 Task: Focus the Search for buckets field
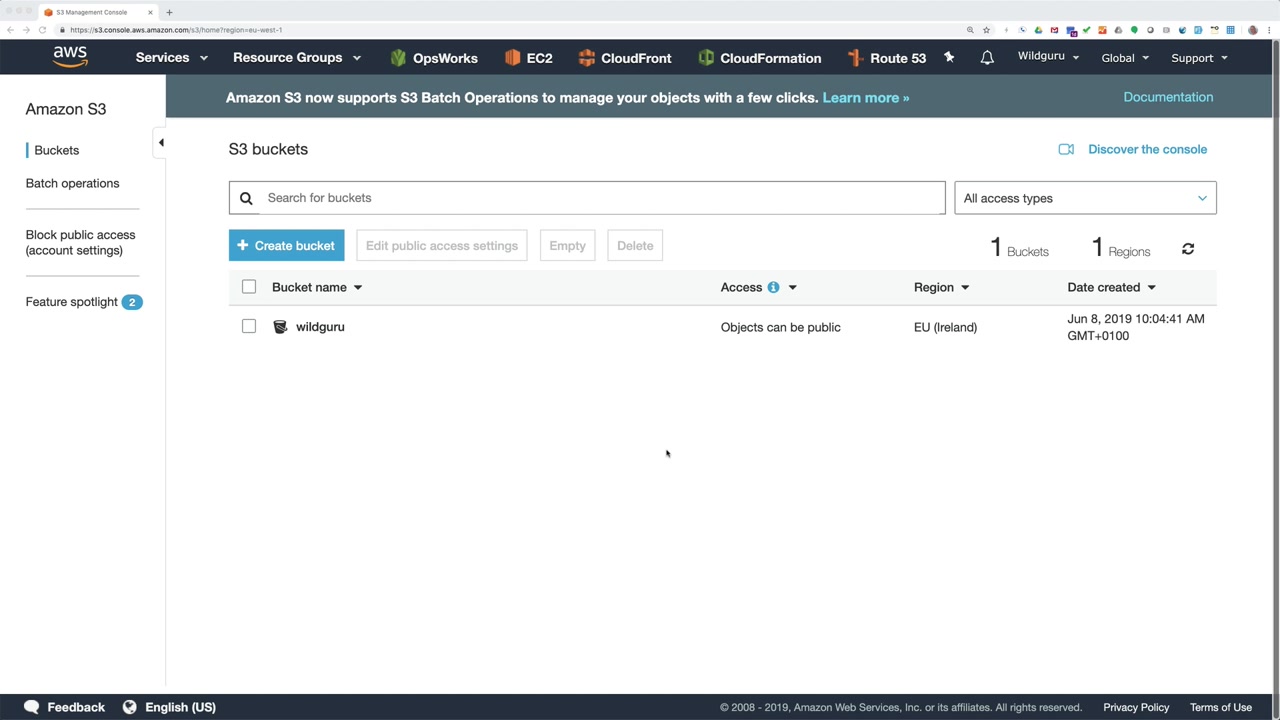click(587, 198)
